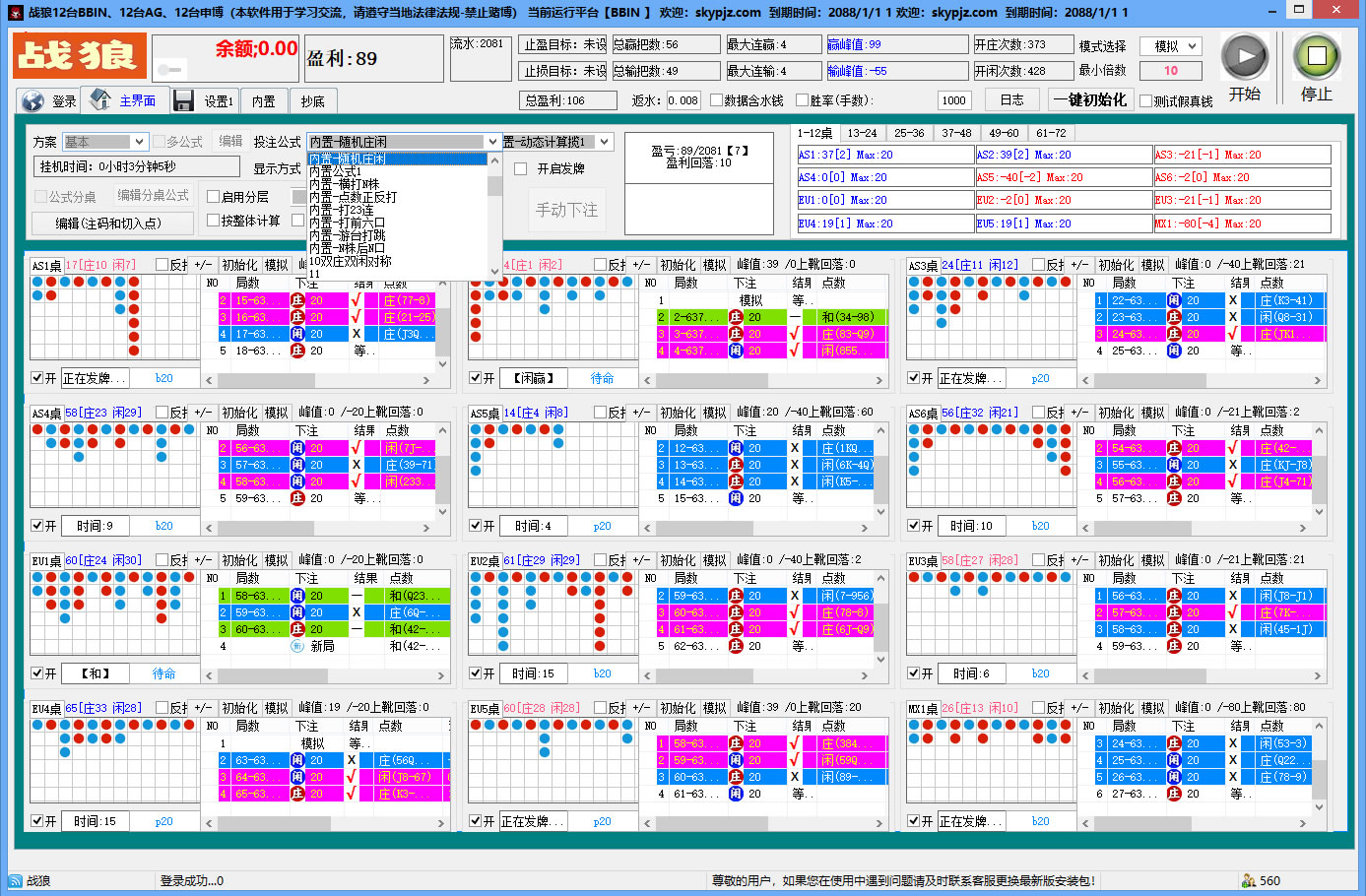Click the 一键初始化 button
The height and width of the screenshot is (896, 1366).
(x=1089, y=100)
